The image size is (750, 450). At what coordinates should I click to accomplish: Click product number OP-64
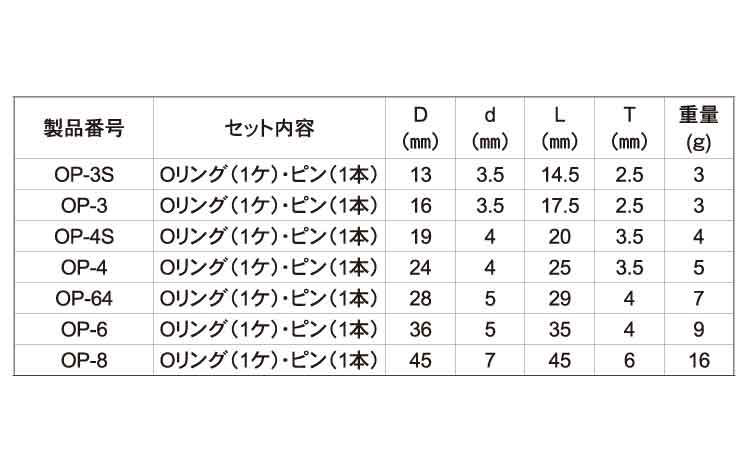pos(84,299)
